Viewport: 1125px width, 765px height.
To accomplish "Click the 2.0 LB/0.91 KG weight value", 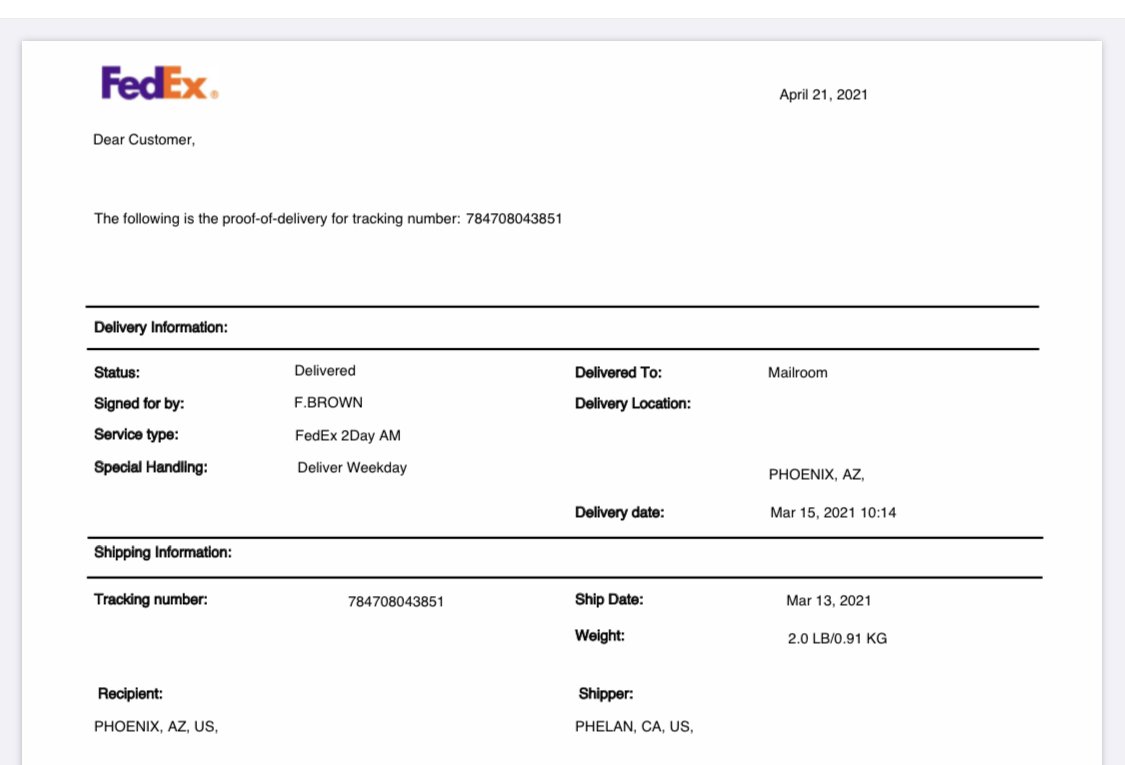I will click(837, 638).
